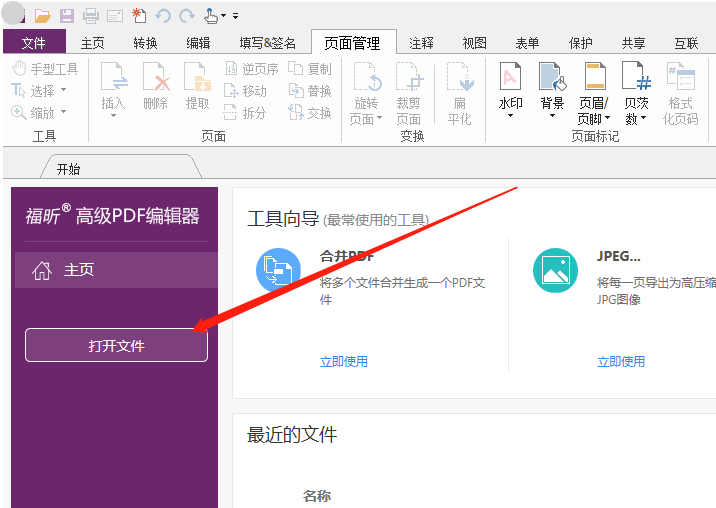Click 立即使用 under JPEG
Screen dimensions: 716x508
tap(621, 362)
